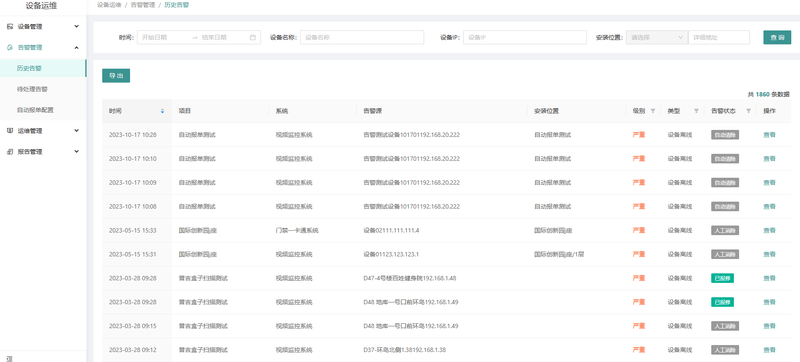The width and height of the screenshot is (800, 362).
Task: Click the 运维管理 sidebar icon
Action: pyautogui.click(x=10, y=131)
